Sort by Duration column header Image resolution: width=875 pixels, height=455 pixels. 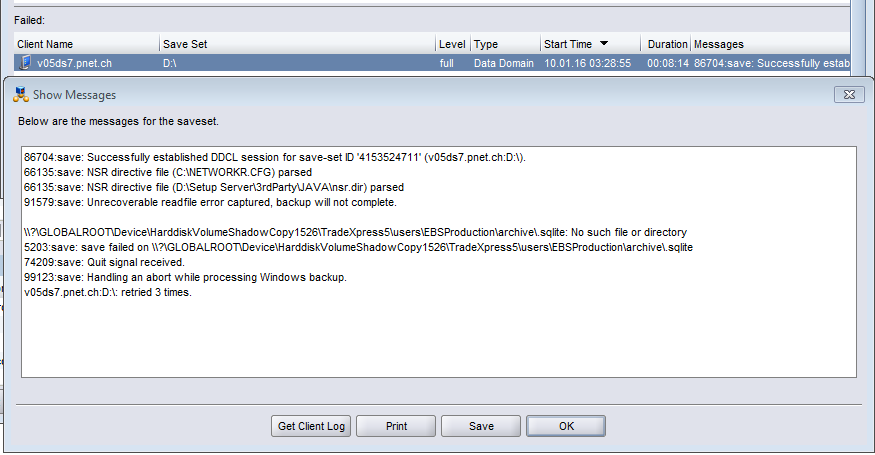(x=667, y=44)
